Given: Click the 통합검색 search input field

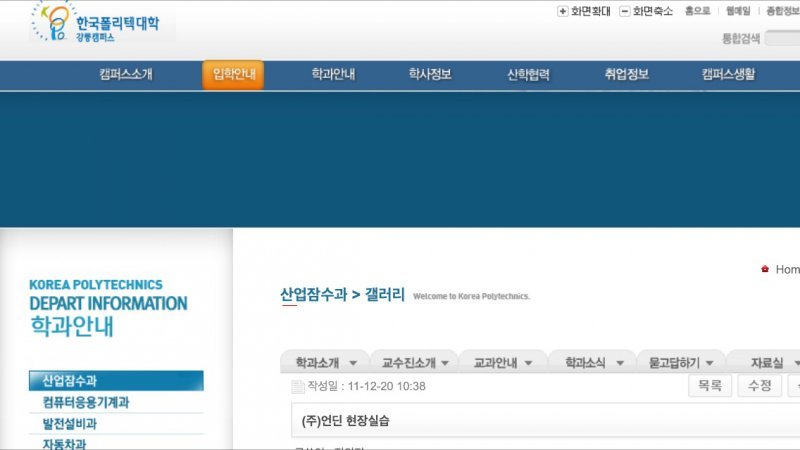Looking at the screenshot, I should click(783, 38).
